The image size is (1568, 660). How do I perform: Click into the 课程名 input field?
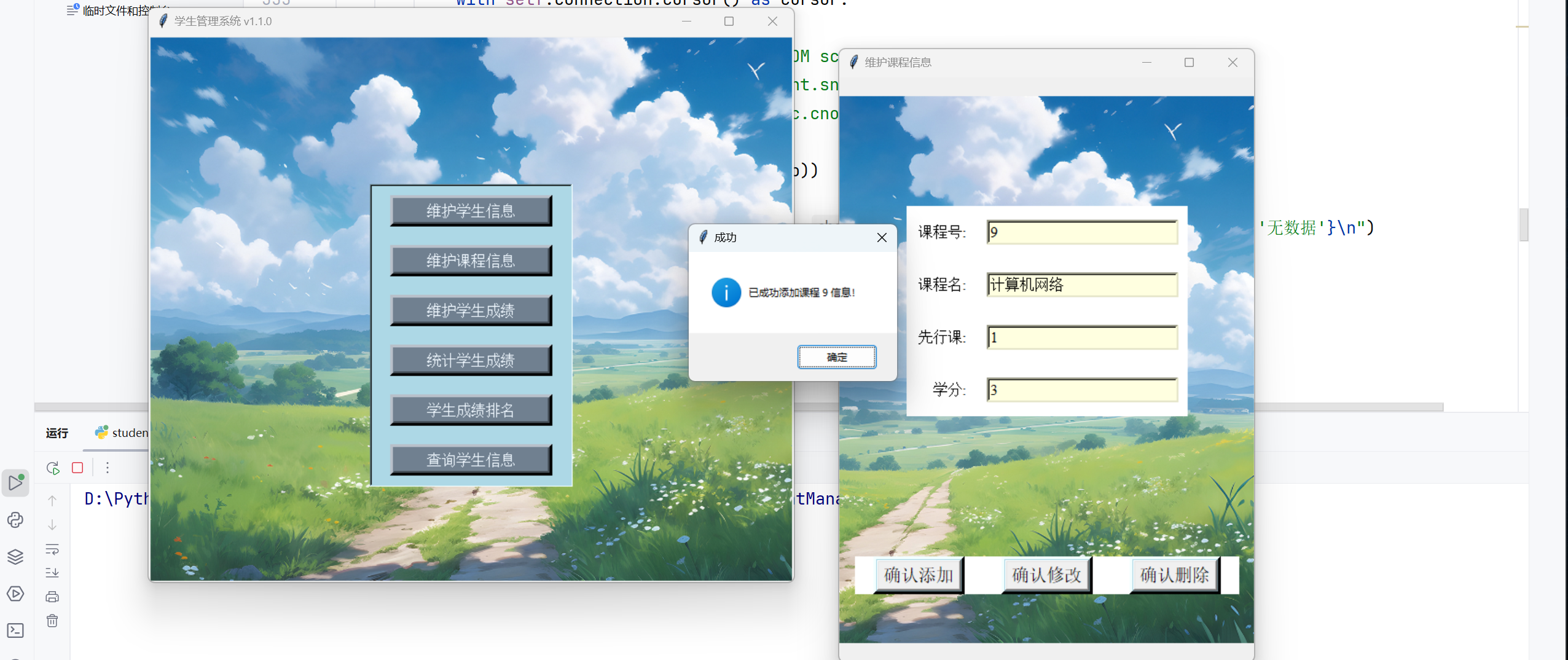point(1081,285)
